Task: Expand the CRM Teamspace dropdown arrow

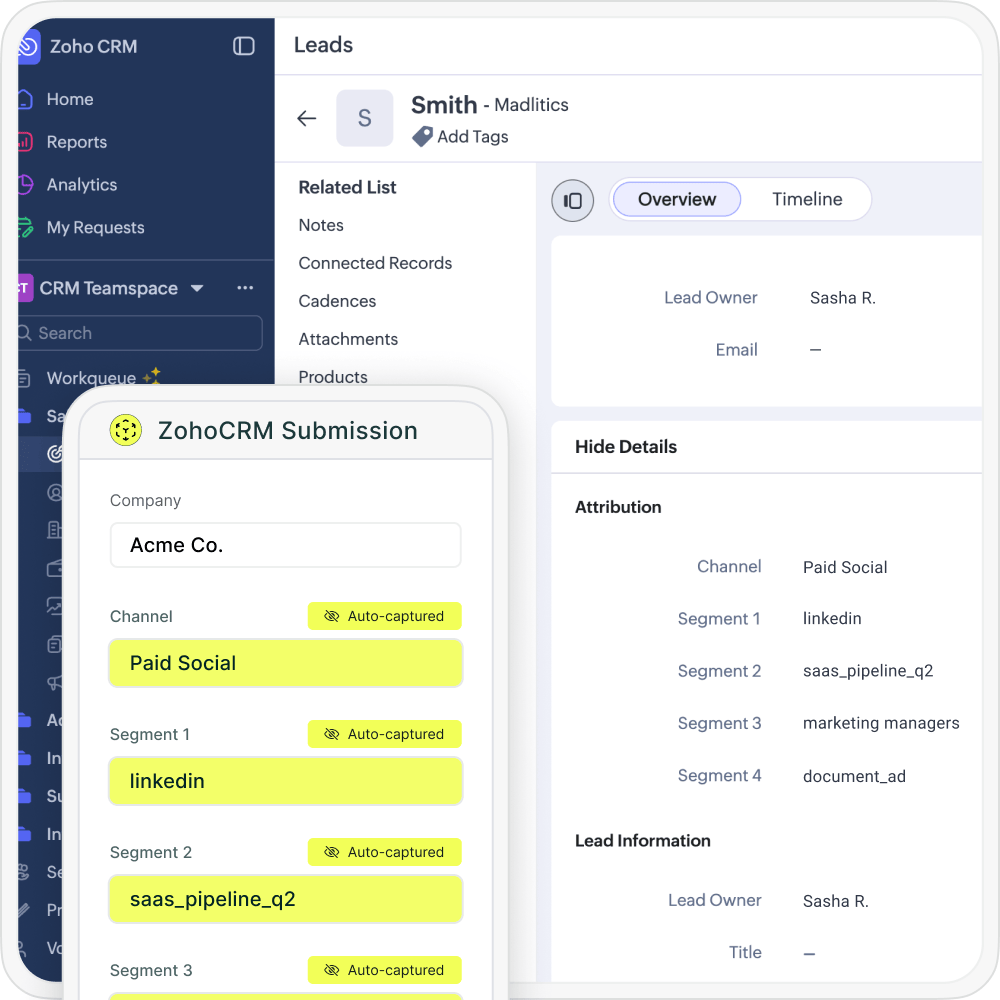Action: [x=197, y=288]
